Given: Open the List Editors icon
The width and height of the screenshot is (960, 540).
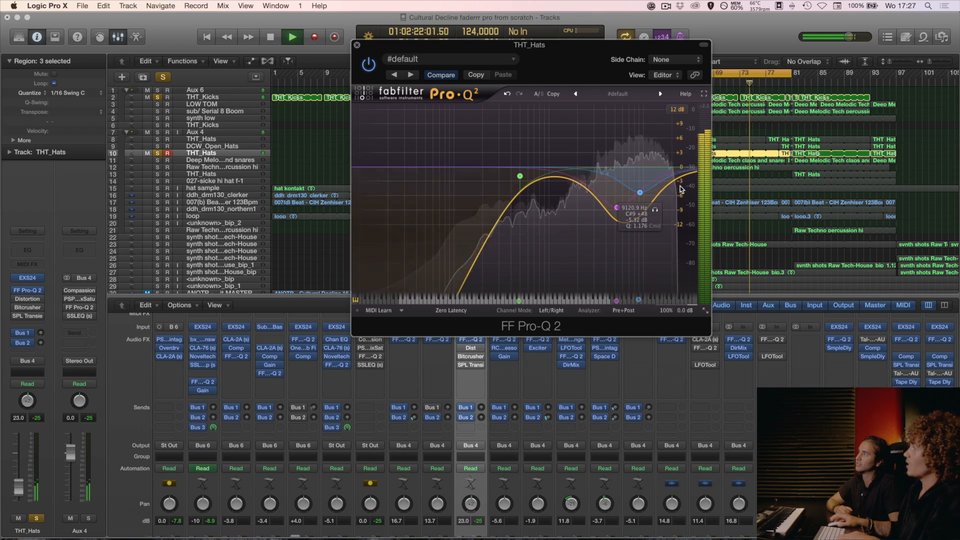Looking at the screenshot, I should tap(887, 37).
